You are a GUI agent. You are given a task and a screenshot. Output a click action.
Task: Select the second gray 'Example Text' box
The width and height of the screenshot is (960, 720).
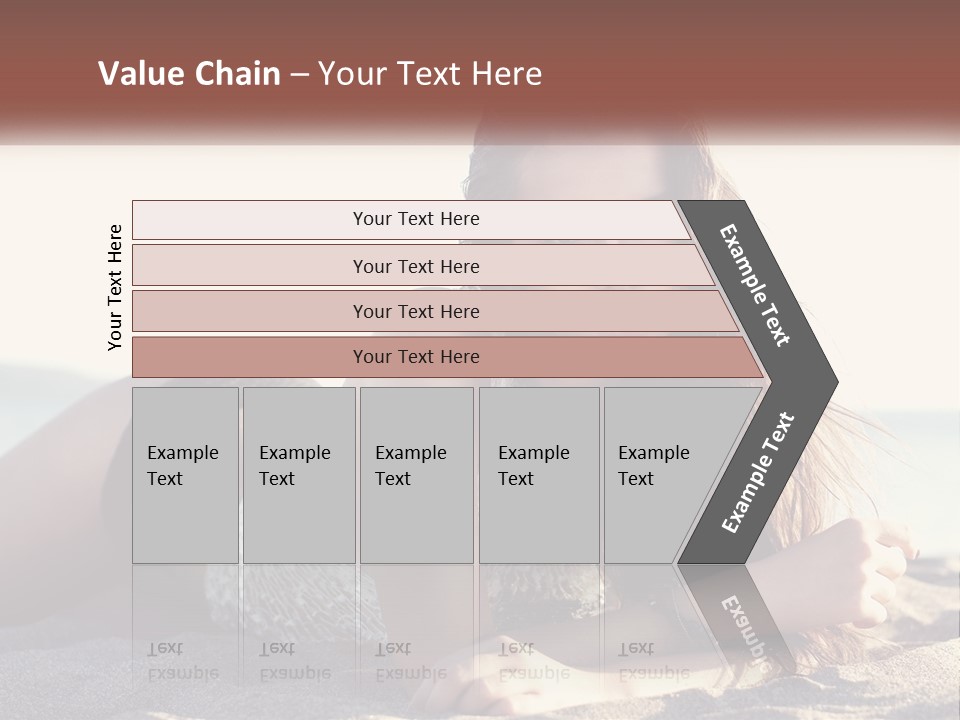tap(299, 475)
